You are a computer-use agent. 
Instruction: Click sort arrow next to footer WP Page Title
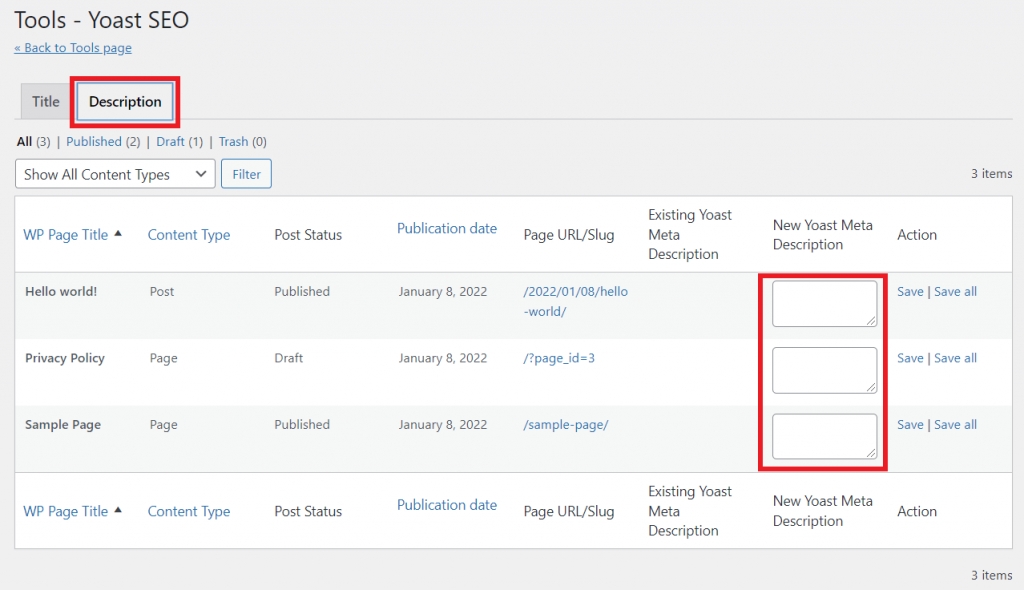pos(118,510)
